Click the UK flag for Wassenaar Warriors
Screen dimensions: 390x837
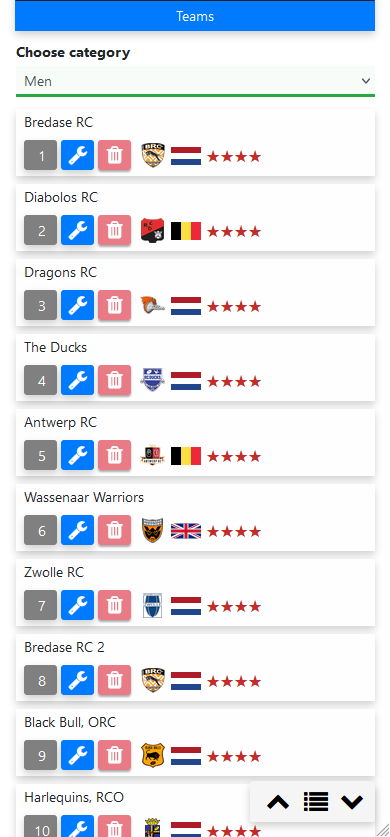(186, 531)
